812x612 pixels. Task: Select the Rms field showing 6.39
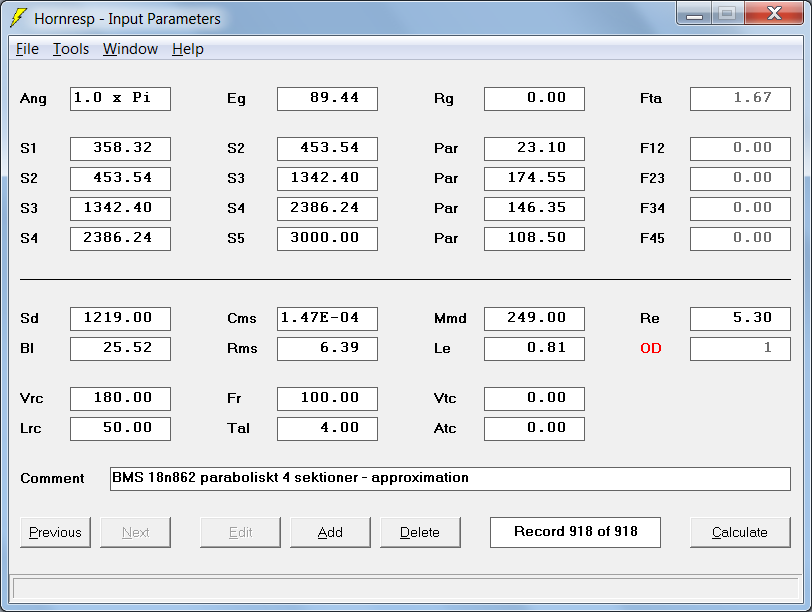(x=327, y=349)
